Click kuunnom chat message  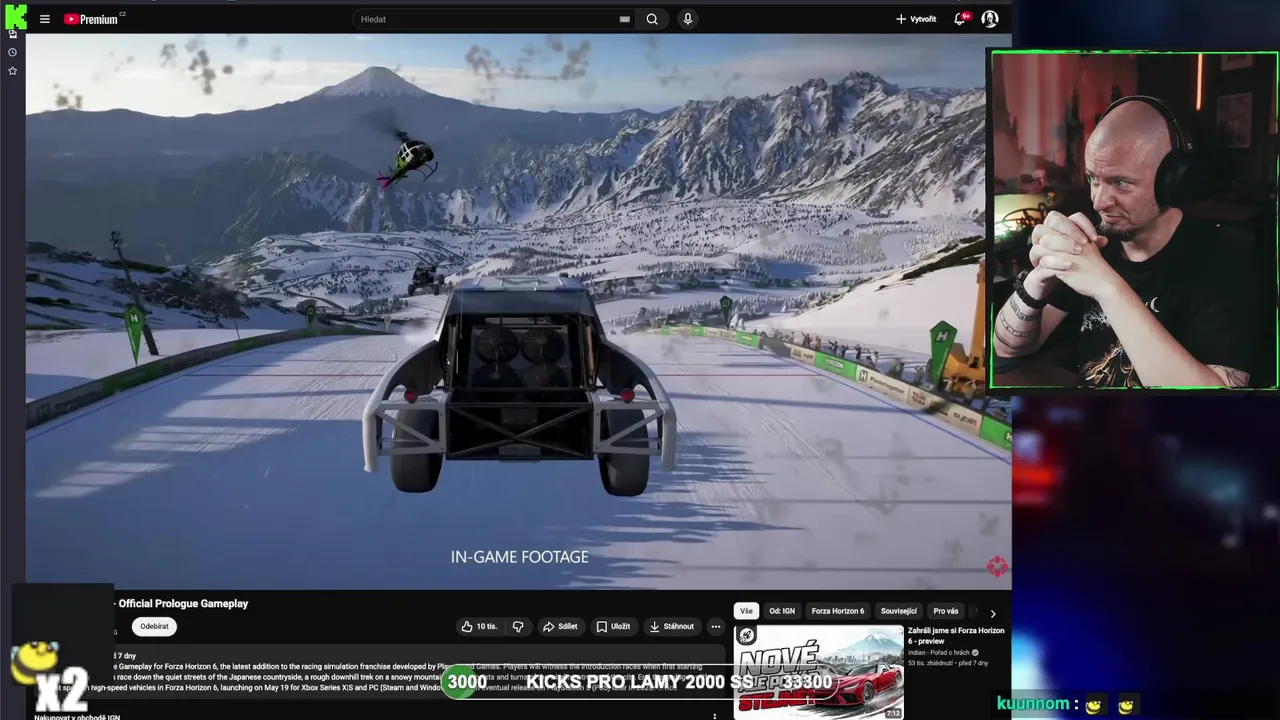[x=1066, y=704]
